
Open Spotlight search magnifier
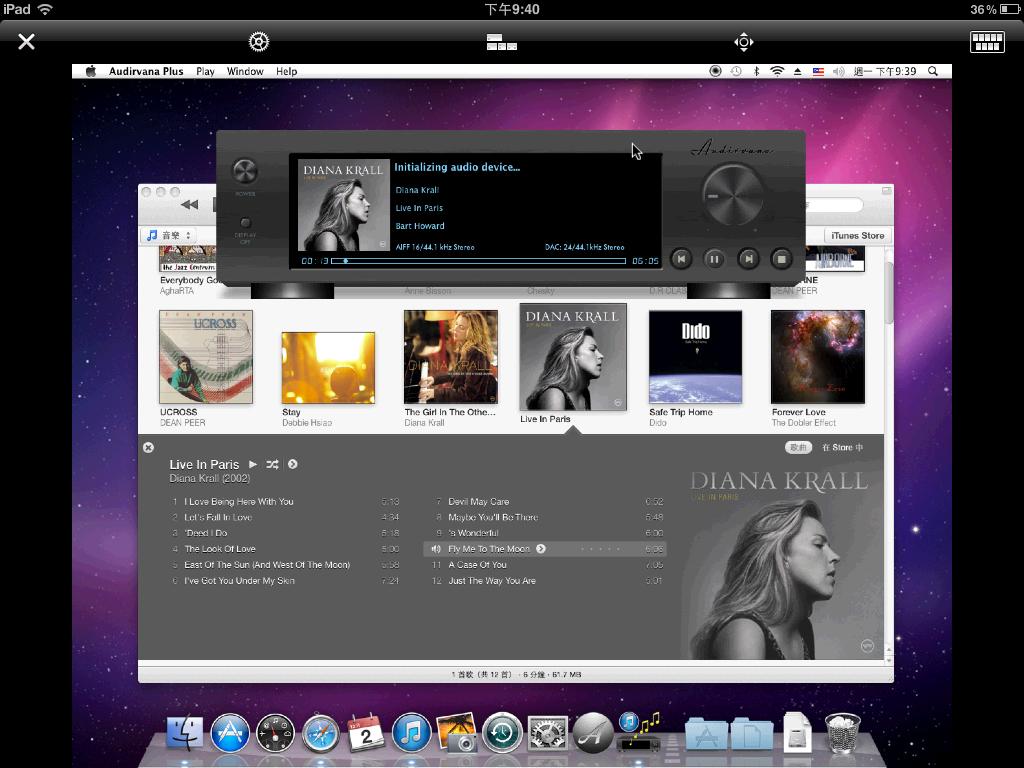(933, 71)
